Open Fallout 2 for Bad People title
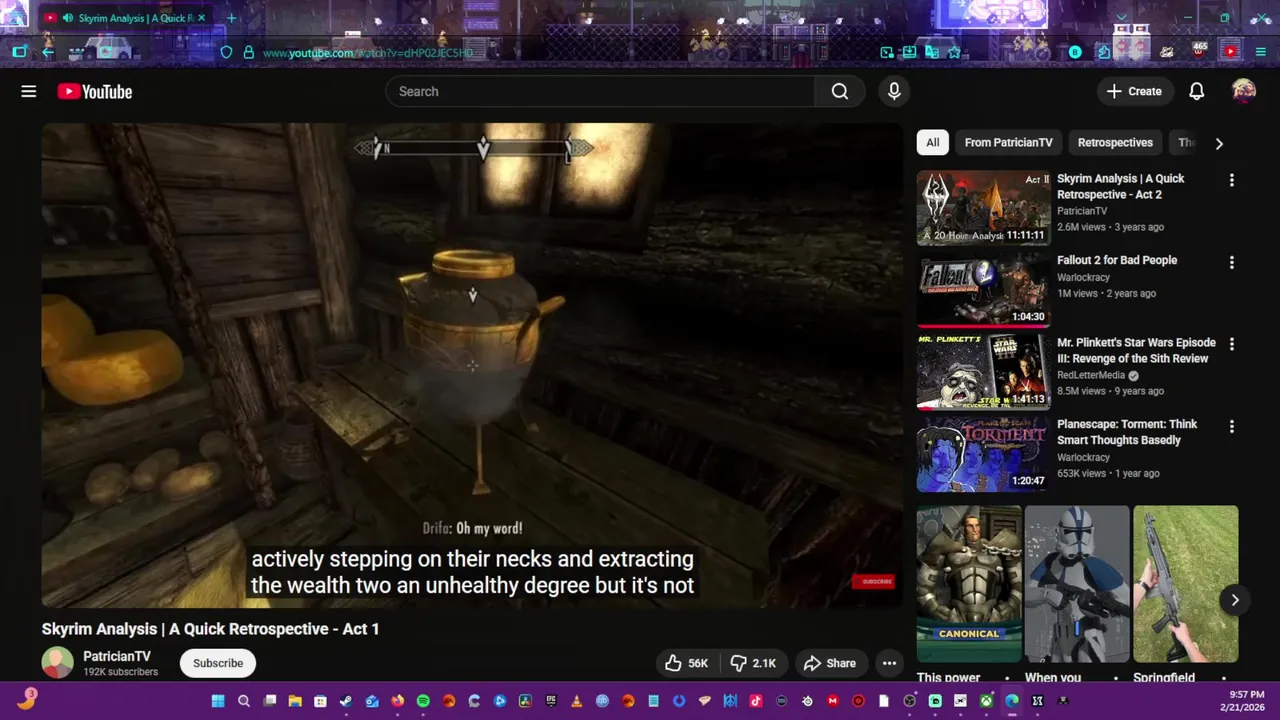 [1117, 260]
